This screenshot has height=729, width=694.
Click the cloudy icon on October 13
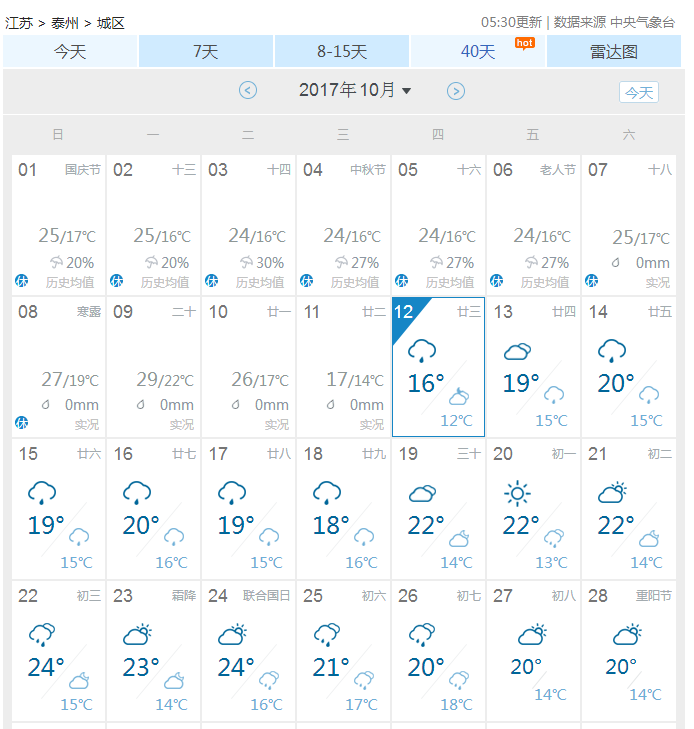click(x=517, y=351)
